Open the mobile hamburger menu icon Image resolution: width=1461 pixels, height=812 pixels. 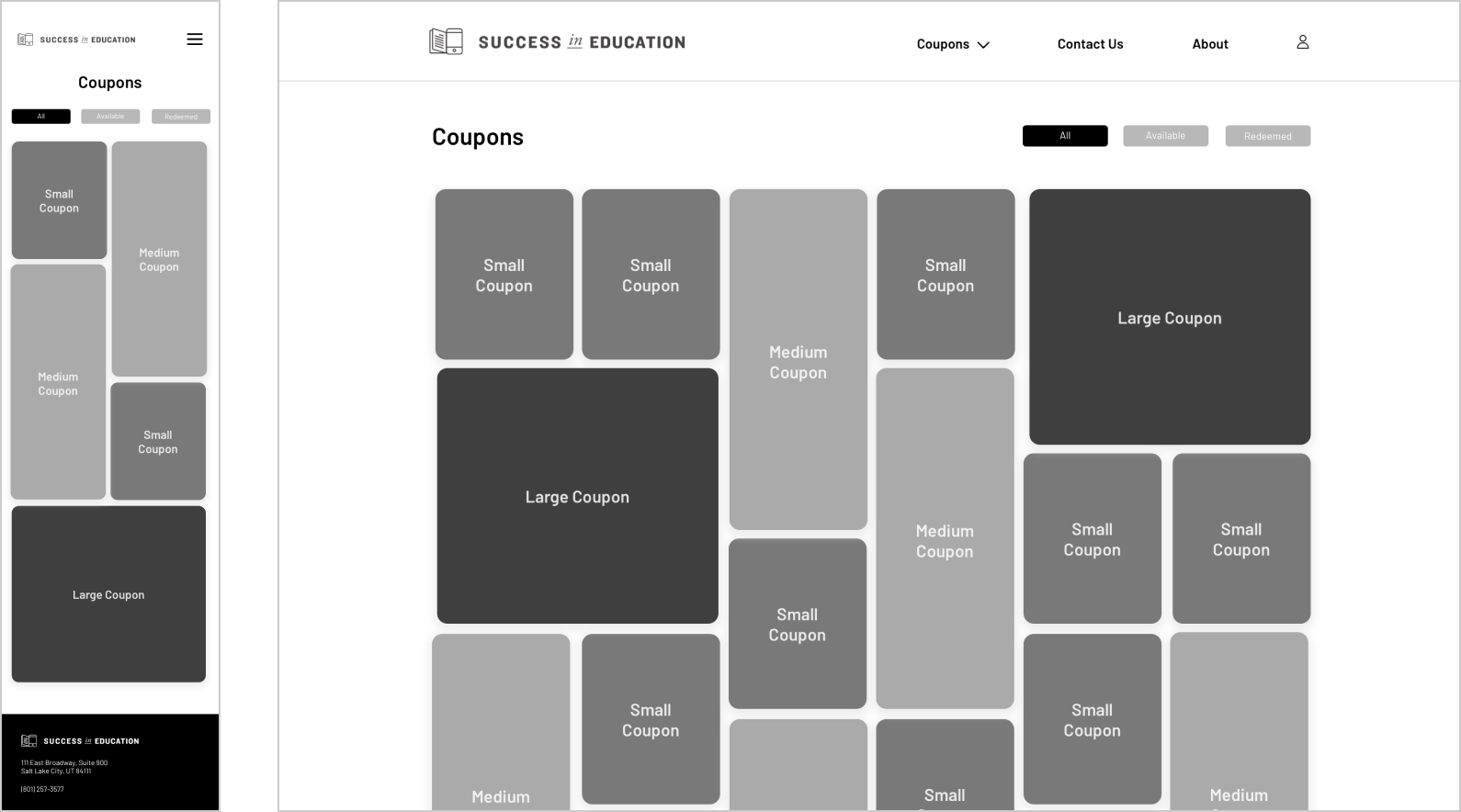click(195, 39)
